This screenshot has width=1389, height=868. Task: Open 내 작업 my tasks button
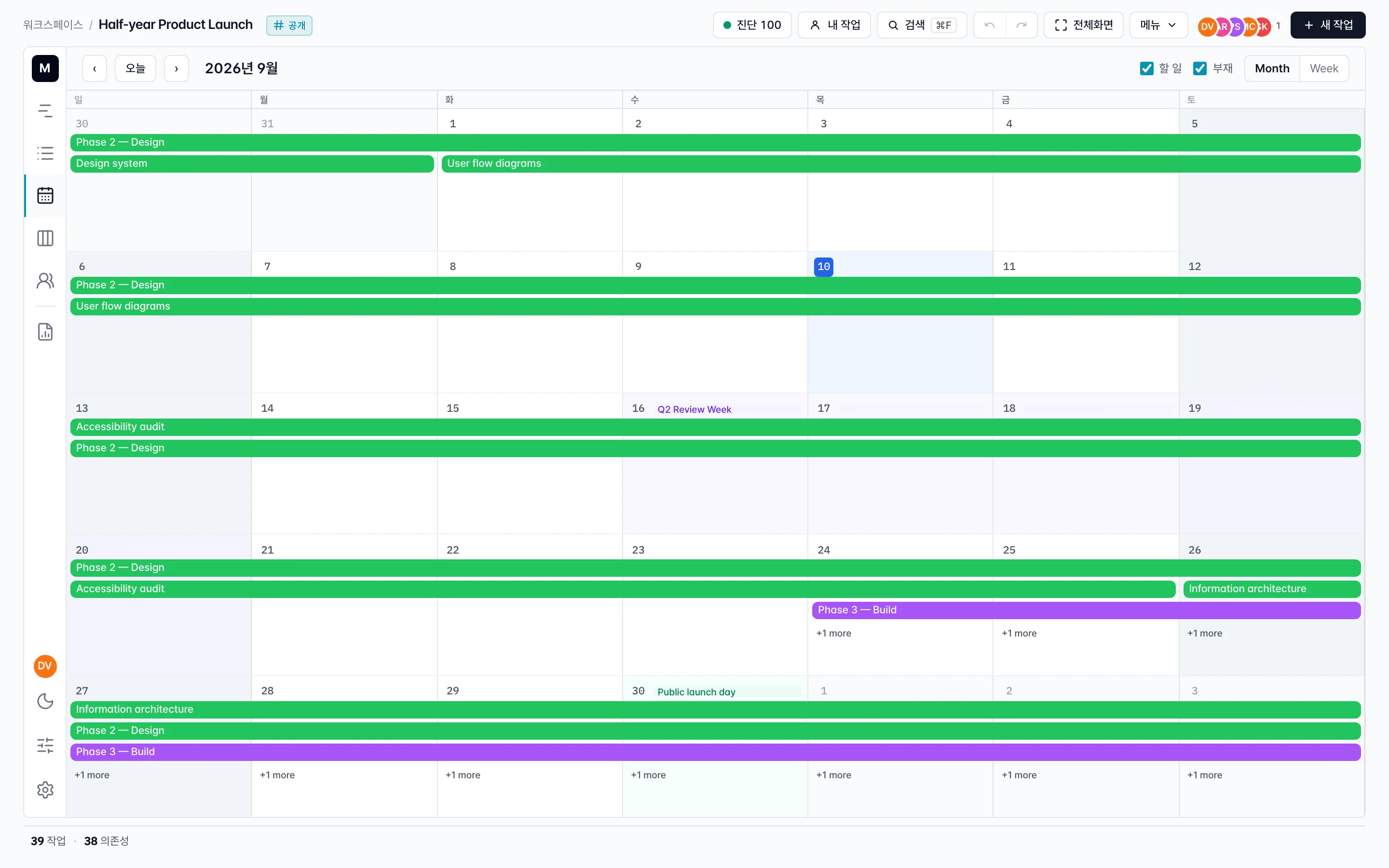[x=834, y=25]
